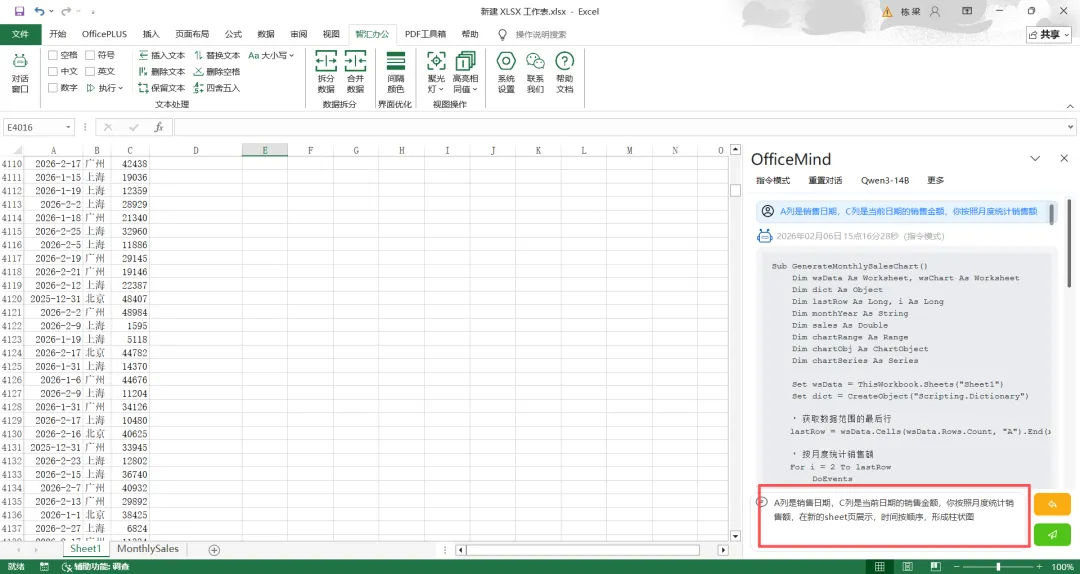
Task: Collapse the ribbon with the up chevron
Action: click(x=1070, y=106)
